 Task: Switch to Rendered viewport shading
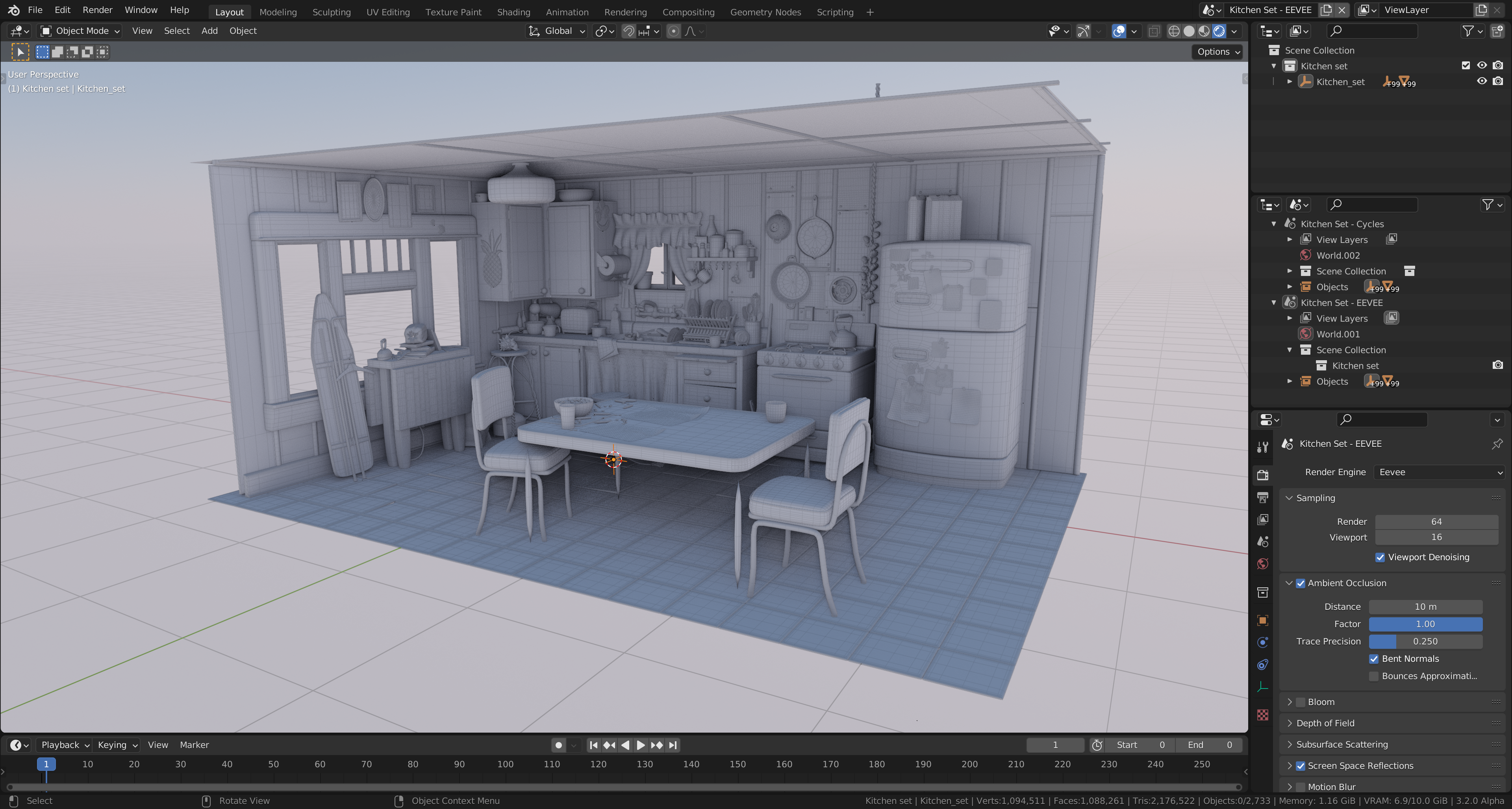1220,31
